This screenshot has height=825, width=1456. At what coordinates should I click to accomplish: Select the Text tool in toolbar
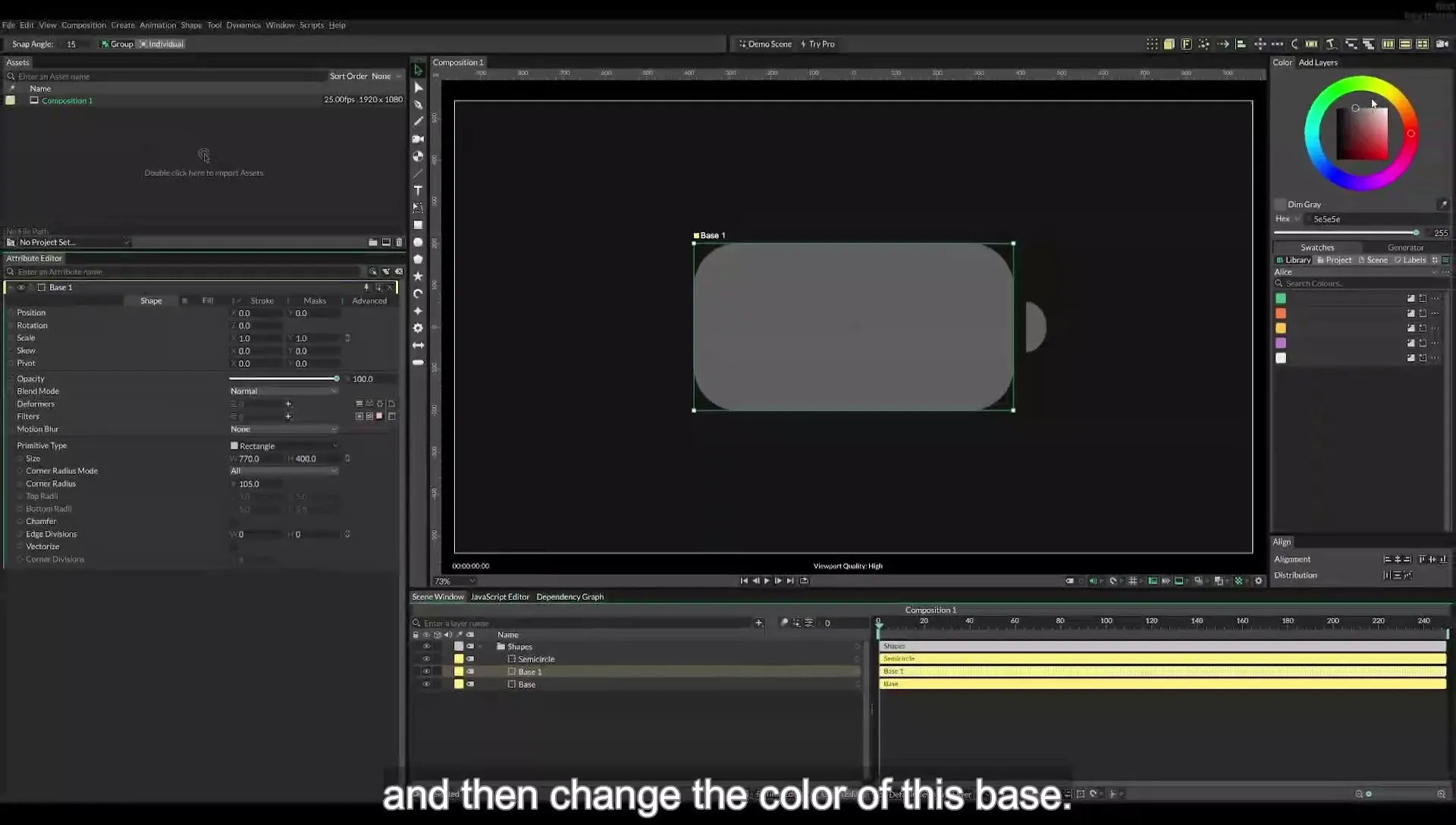click(418, 190)
